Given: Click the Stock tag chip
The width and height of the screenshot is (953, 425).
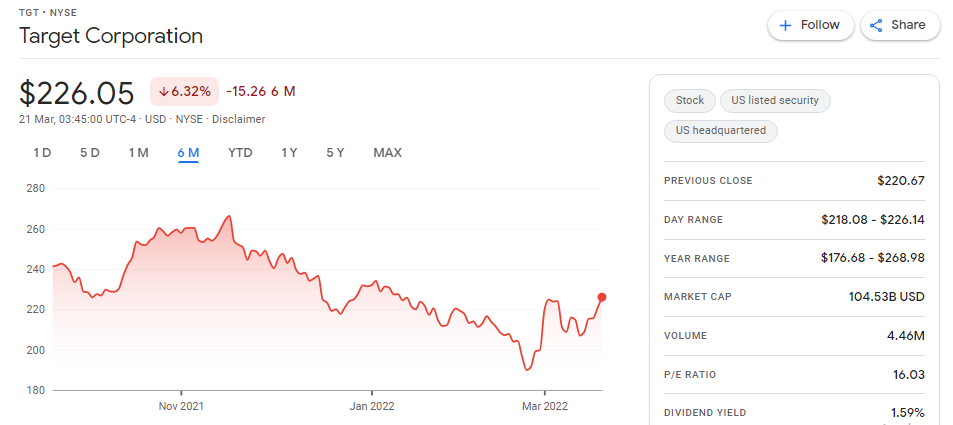Looking at the screenshot, I should coord(690,100).
